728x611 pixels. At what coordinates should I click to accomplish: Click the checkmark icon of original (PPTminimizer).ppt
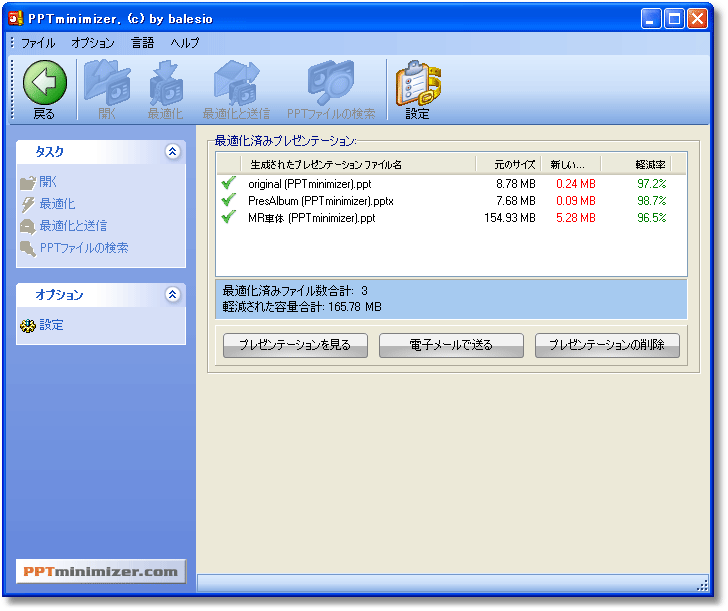pyautogui.click(x=228, y=183)
